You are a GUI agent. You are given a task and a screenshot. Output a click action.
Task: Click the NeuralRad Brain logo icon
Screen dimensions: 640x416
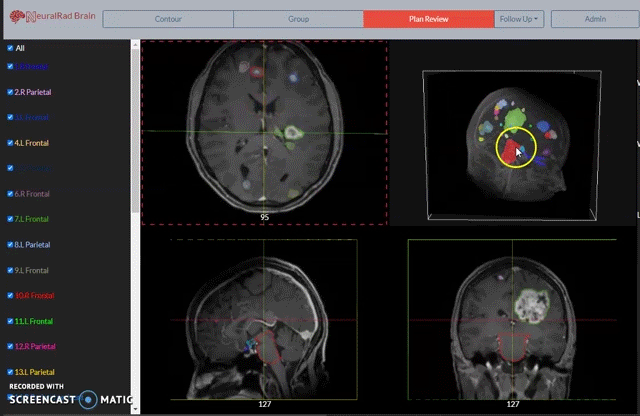click(17, 17)
